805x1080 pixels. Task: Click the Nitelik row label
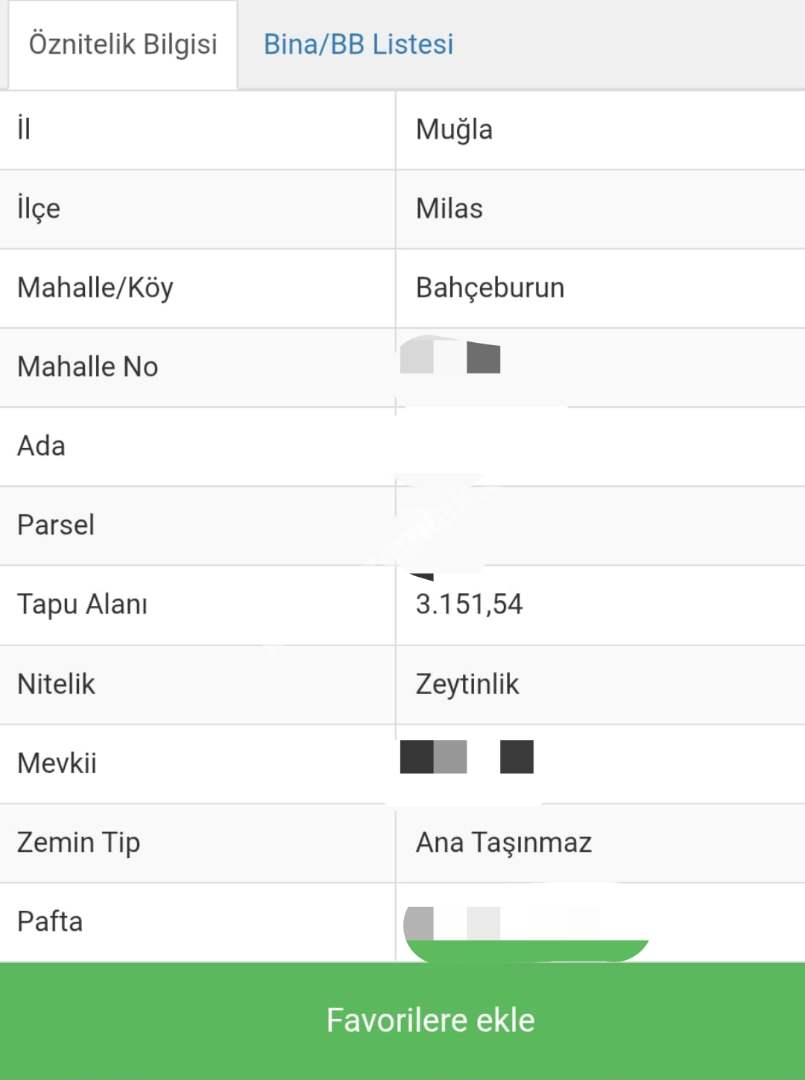point(56,684)
